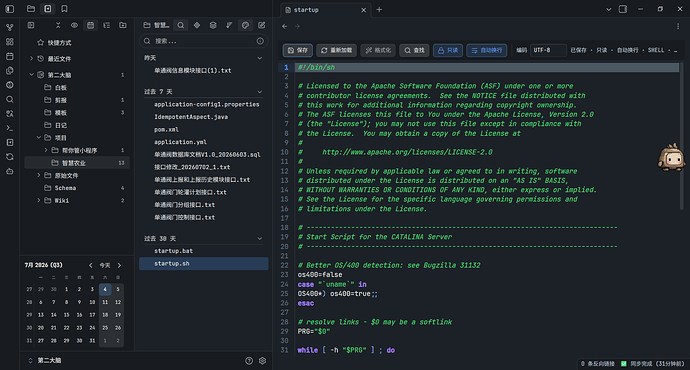The width and height of the screenshot is (690, 370).
Task: Open the sort order icon in file list header
Action: [x=229, y=26]
